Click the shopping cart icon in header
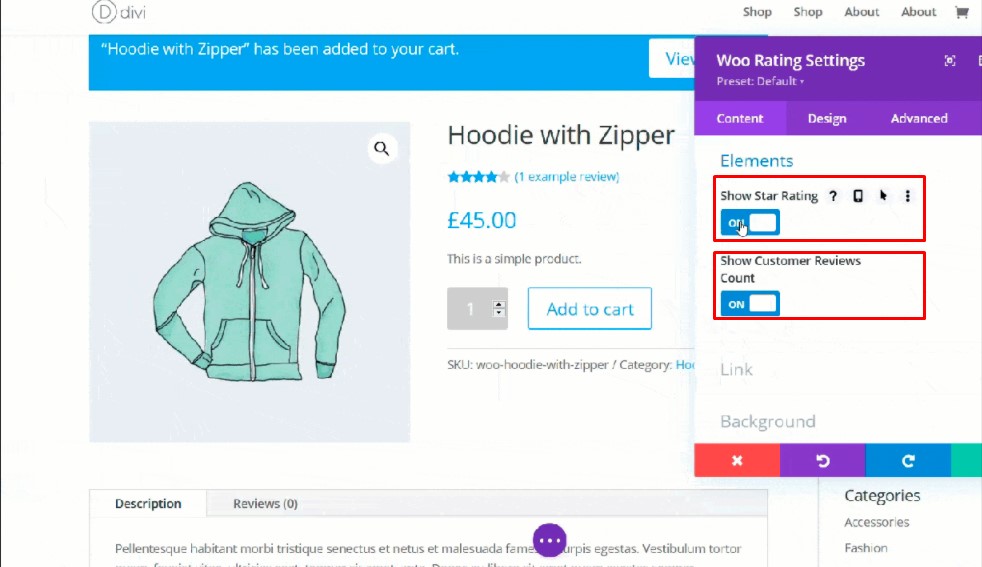This screenshot has height=567, width=982. click(961, 12)
